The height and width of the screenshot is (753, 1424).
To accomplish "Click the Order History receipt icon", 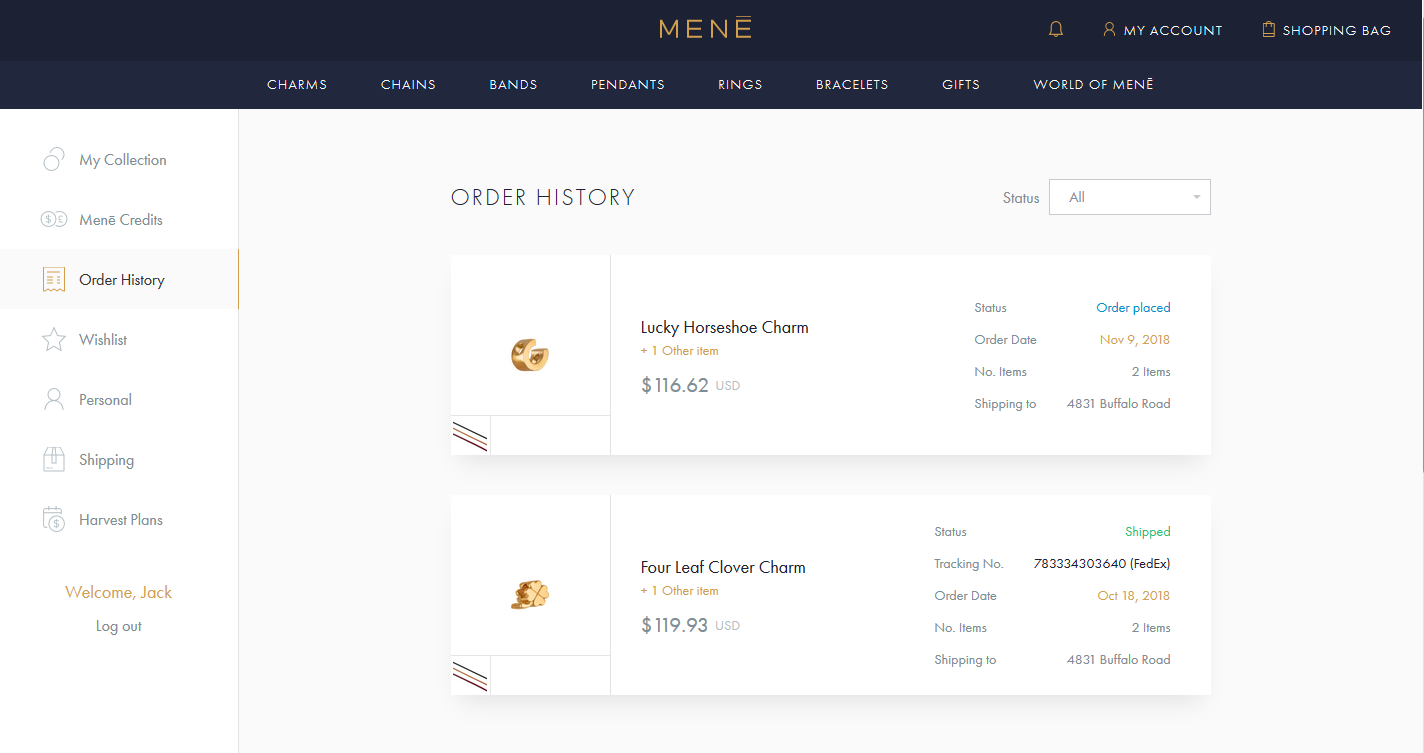I will 54,280.
